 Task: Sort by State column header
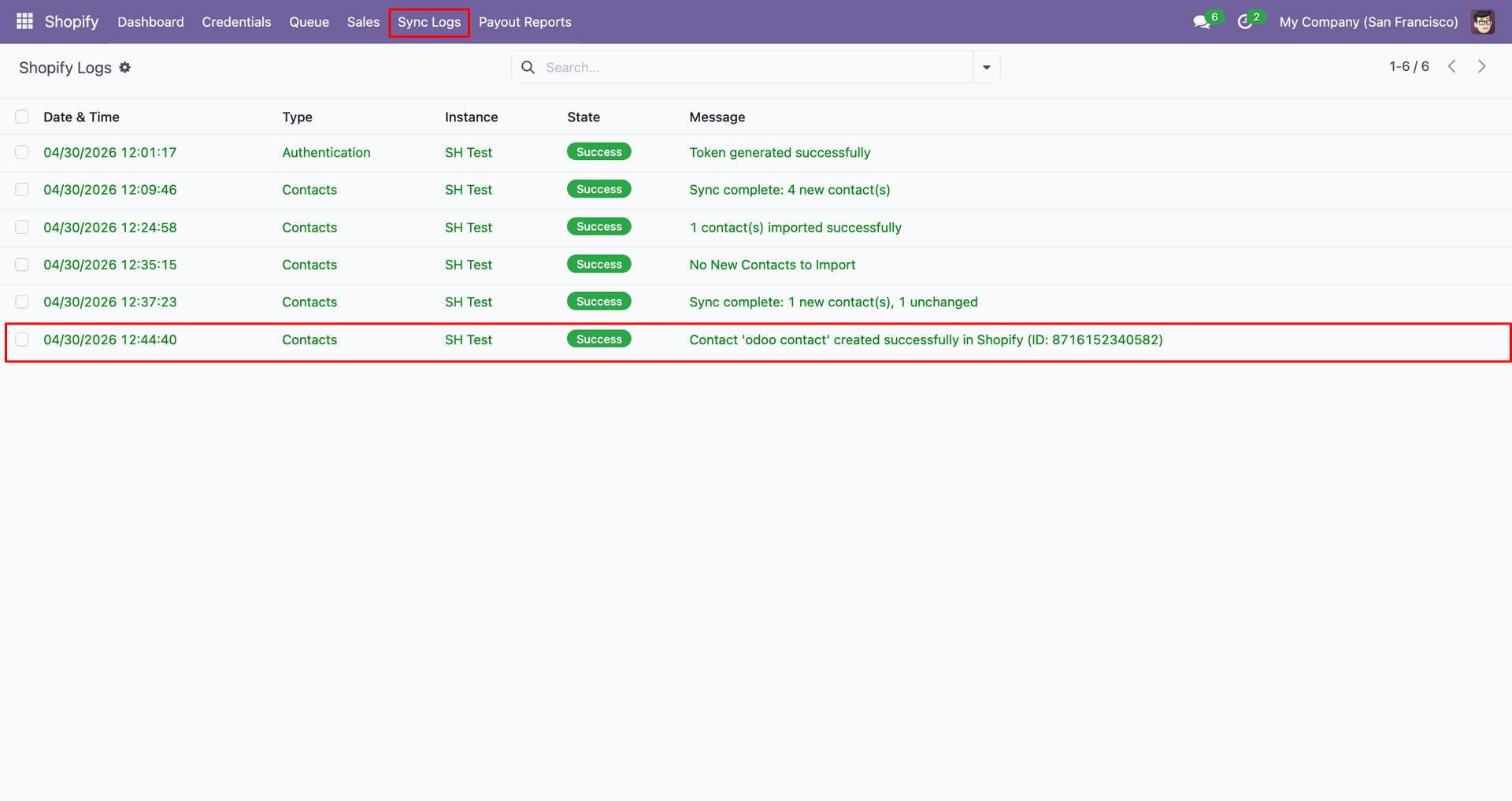tap(584, 117)
